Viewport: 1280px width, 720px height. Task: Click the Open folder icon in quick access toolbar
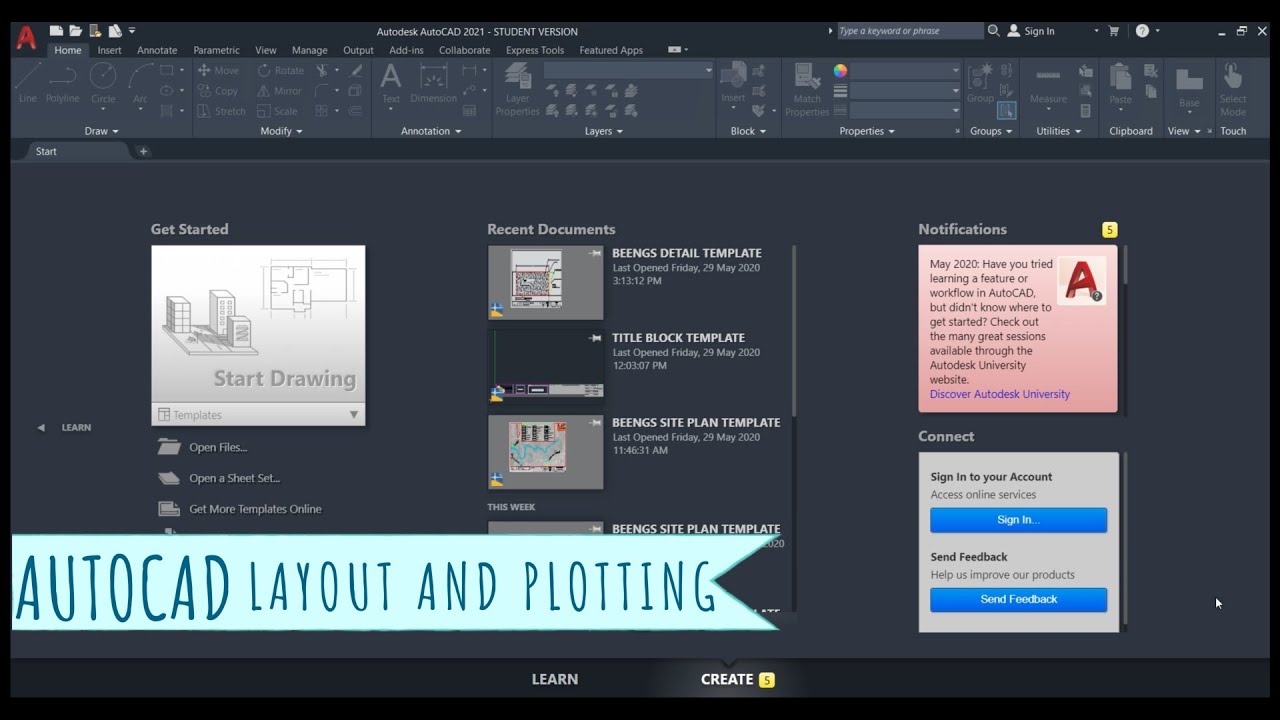pyautogui.click(x=75, y=31)
